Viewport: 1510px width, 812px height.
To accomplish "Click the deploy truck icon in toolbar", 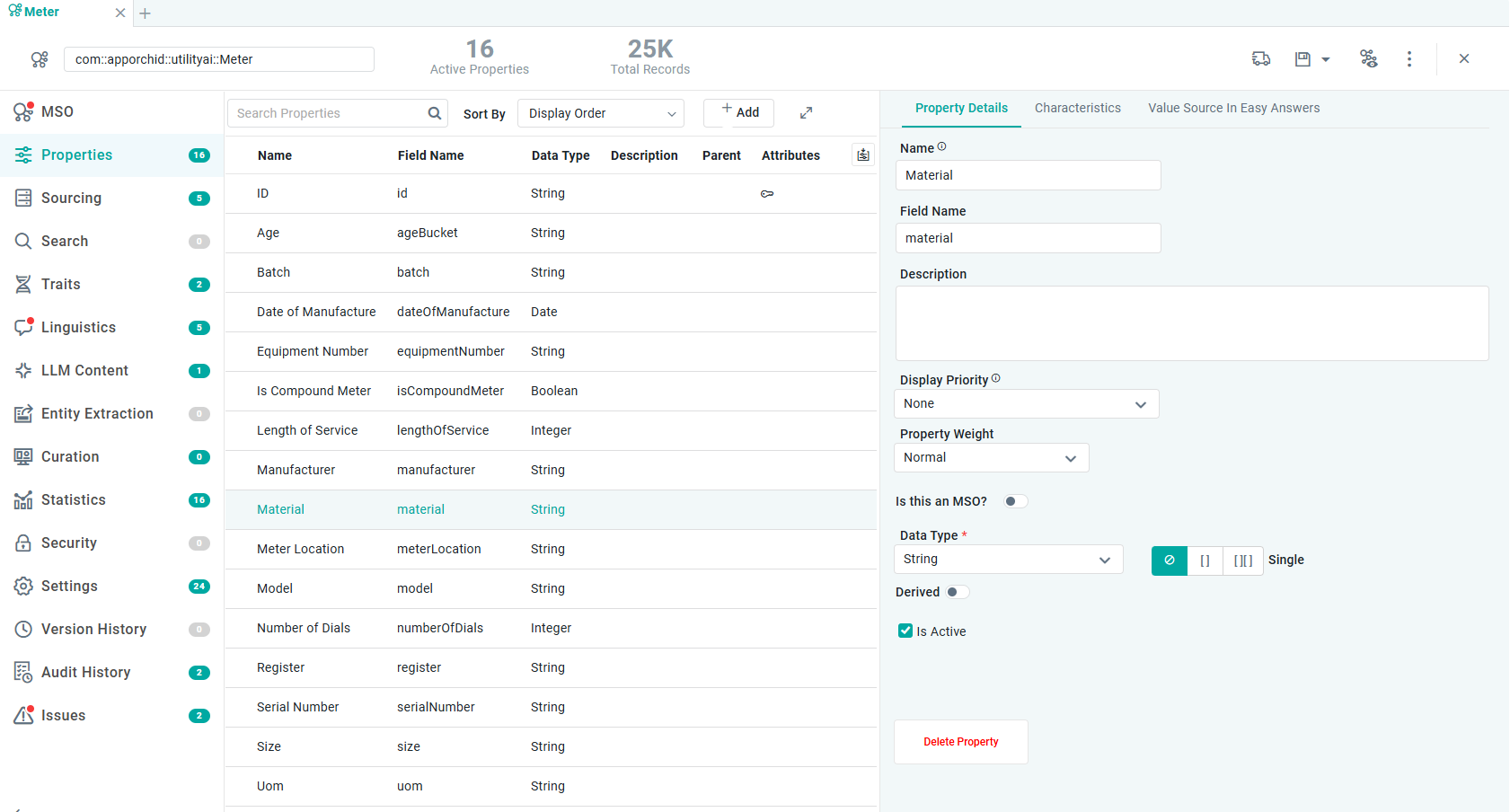I will pyautogui.click(x=1261, y=59).
